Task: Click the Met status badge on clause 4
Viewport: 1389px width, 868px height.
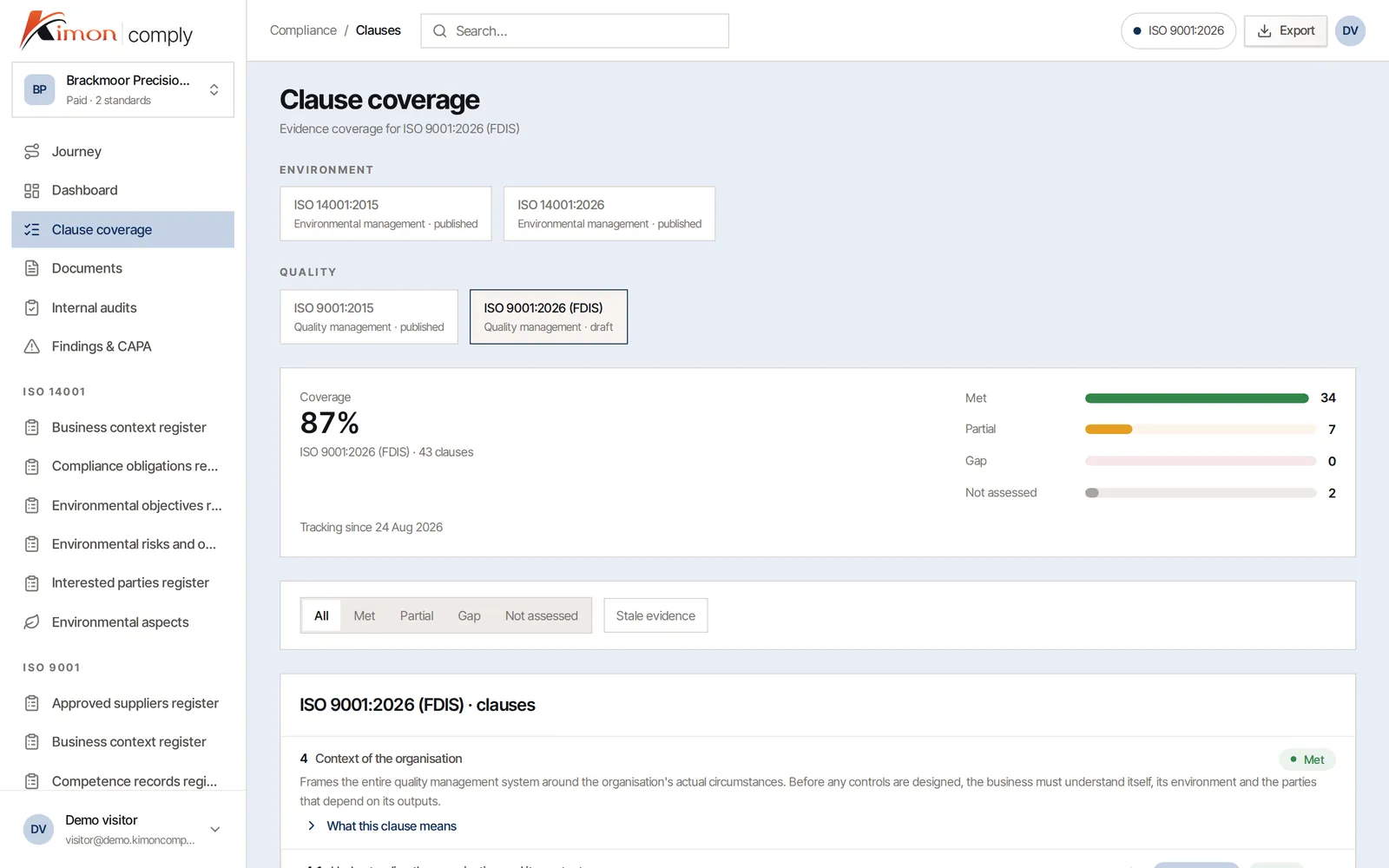Action: tap(1307, 759)
